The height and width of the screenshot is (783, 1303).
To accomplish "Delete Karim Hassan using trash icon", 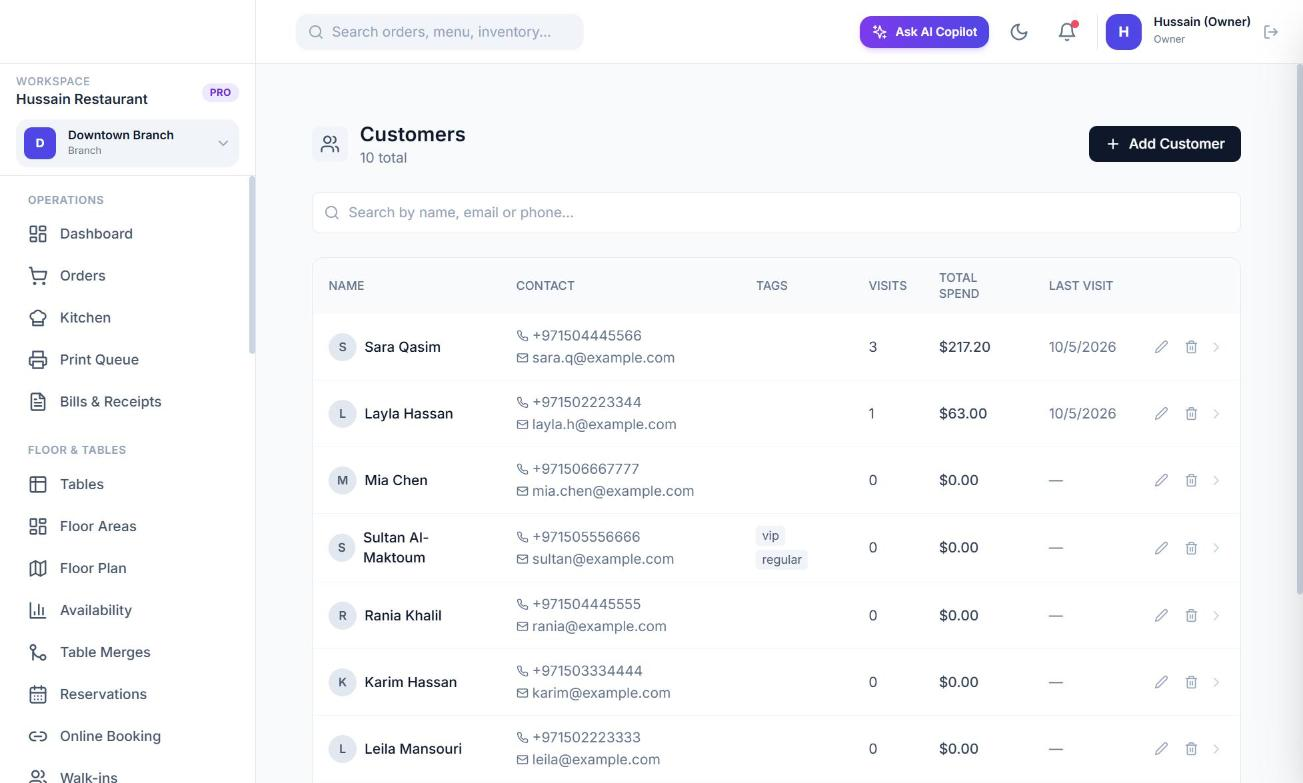I will click(1191, 682).
